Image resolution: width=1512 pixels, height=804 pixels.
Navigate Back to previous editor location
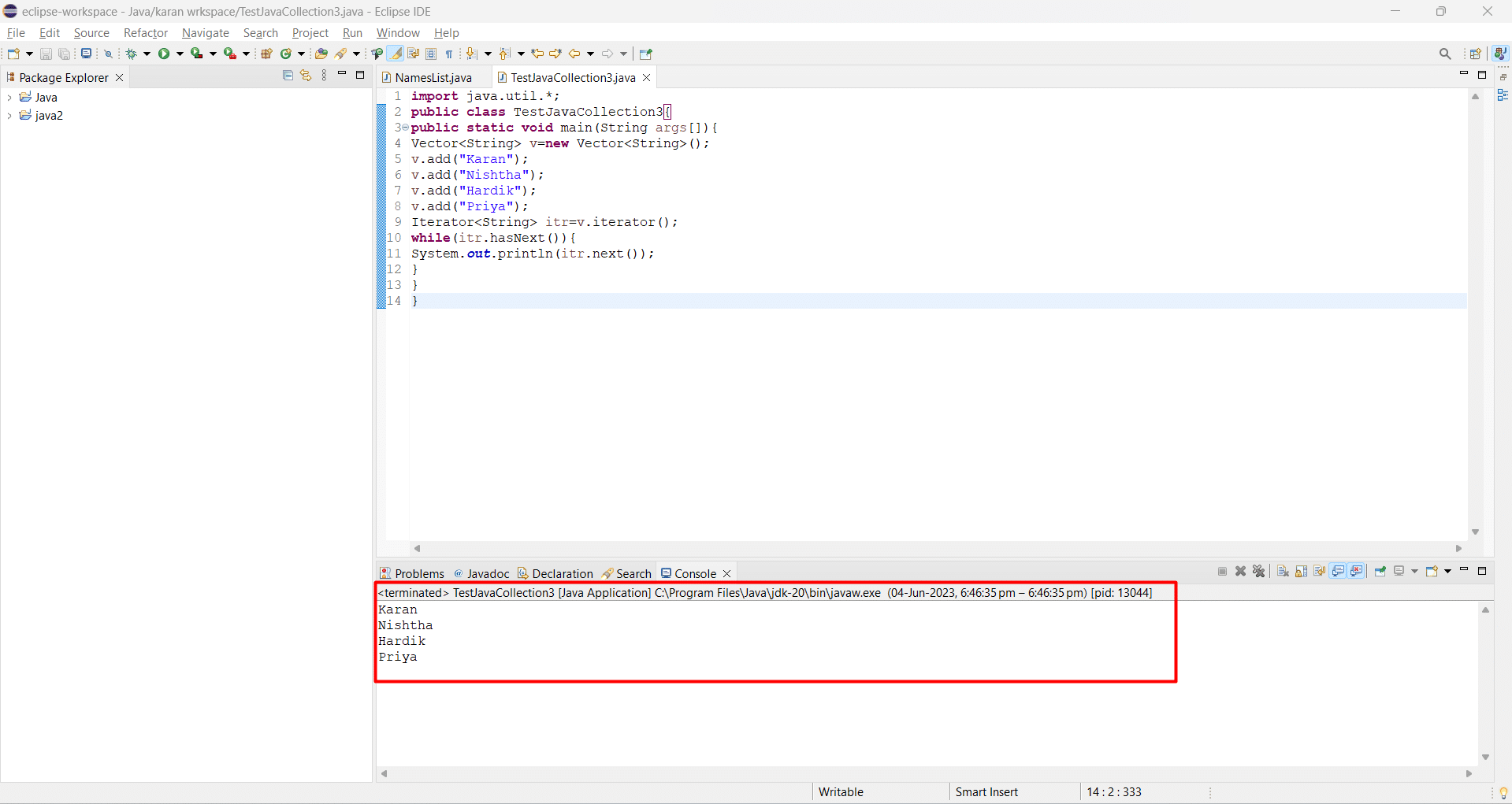575,54
